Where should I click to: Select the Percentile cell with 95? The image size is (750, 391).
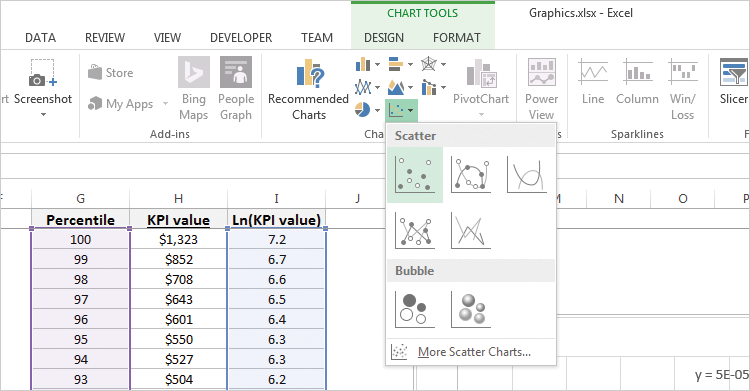(x=80, y=339)
